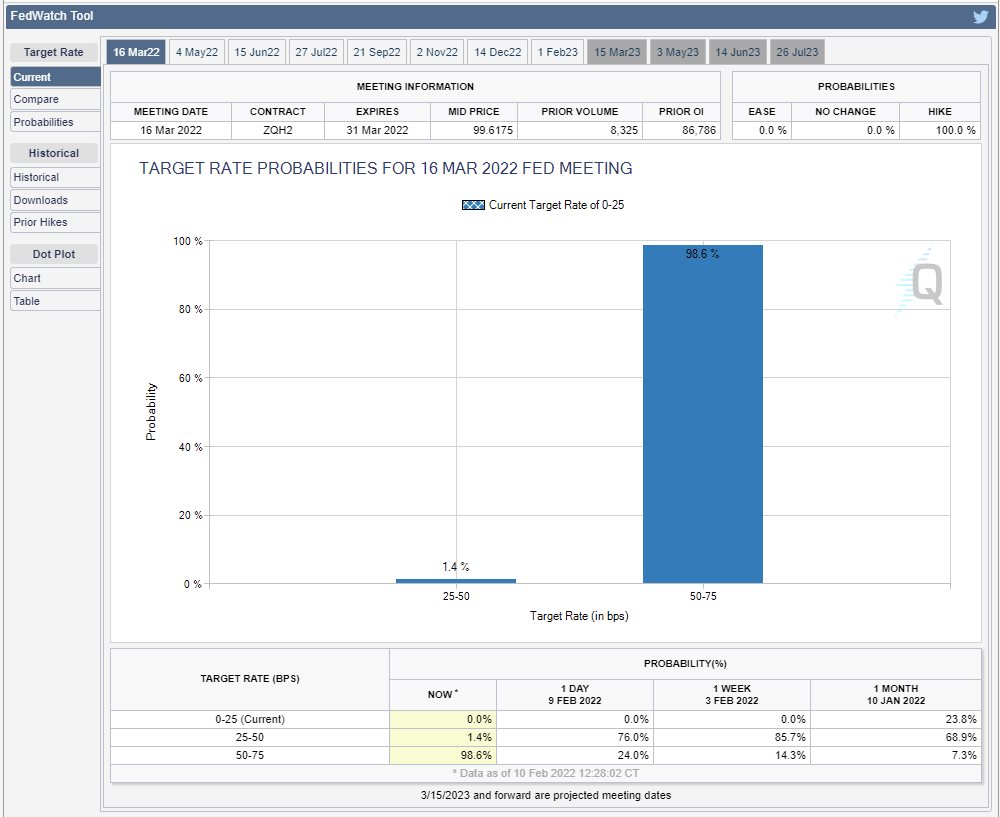
Task: Click the 8,325 prior volume value
Action: (580, 130)
